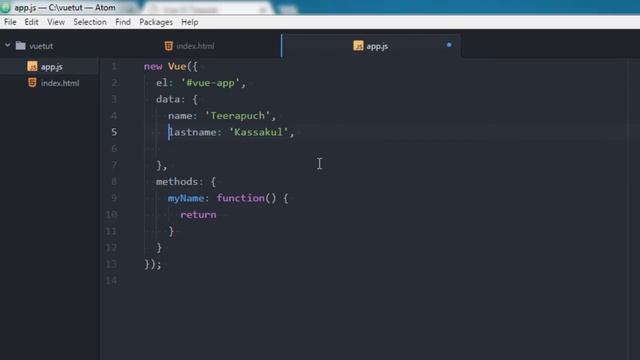
Task: Open the File menu
Action: point(10,22)
